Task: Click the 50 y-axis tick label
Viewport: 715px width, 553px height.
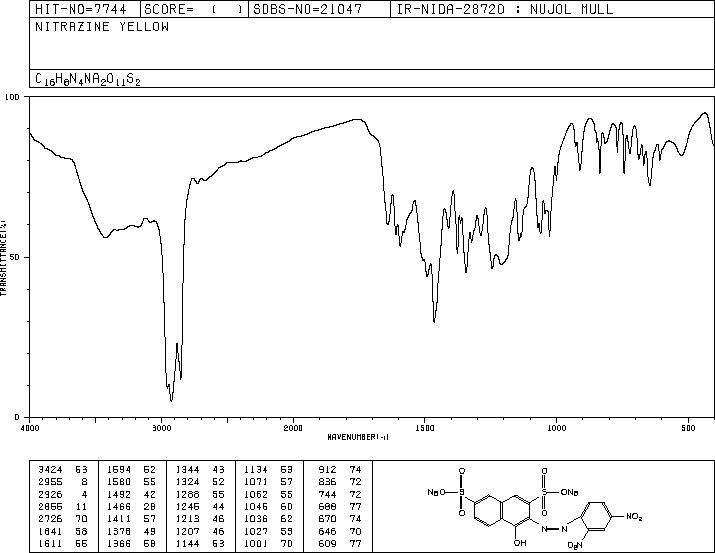Action: 15,257
